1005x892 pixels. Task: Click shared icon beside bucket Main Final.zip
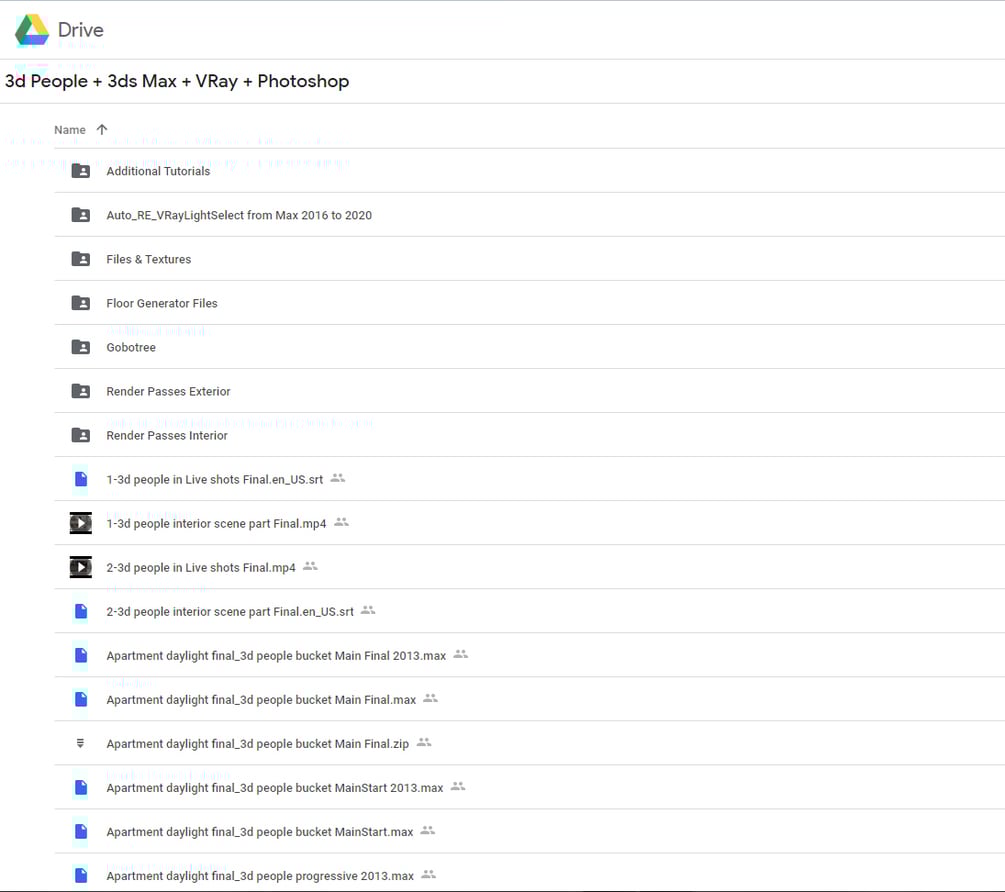(424, 743)
